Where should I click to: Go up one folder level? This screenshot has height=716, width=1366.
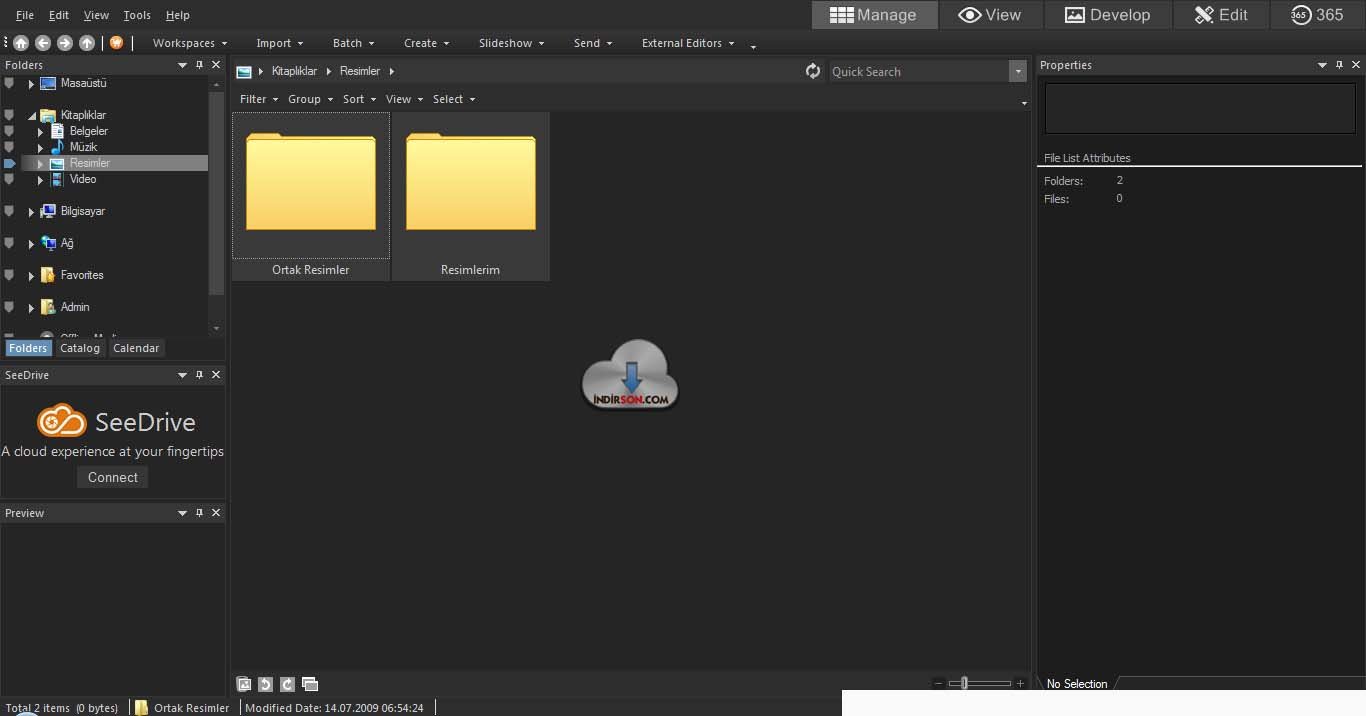87,43
